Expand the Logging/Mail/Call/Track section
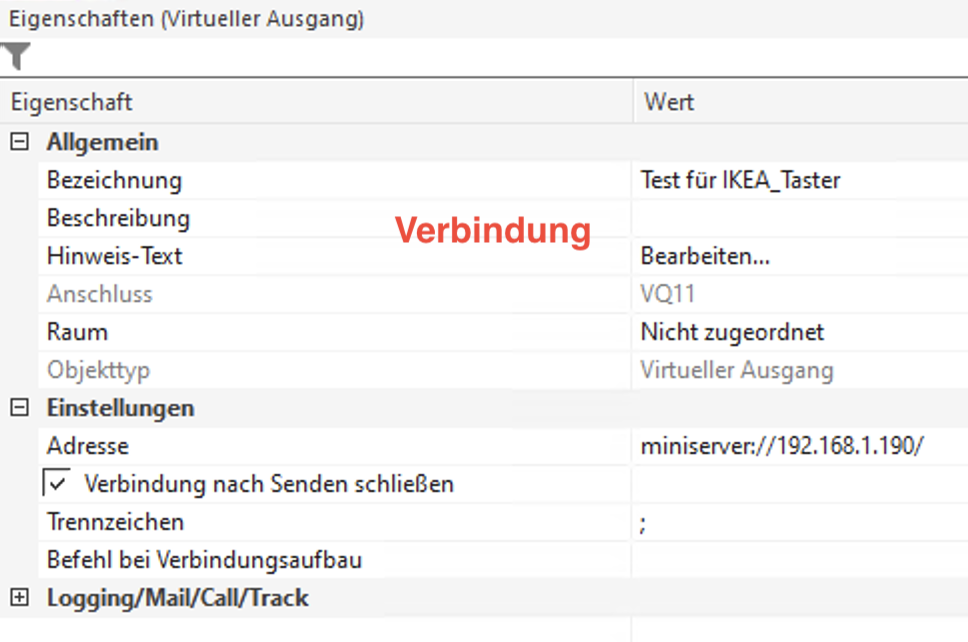This screenshot has width=968, height=642. click(x=19, y=598)
